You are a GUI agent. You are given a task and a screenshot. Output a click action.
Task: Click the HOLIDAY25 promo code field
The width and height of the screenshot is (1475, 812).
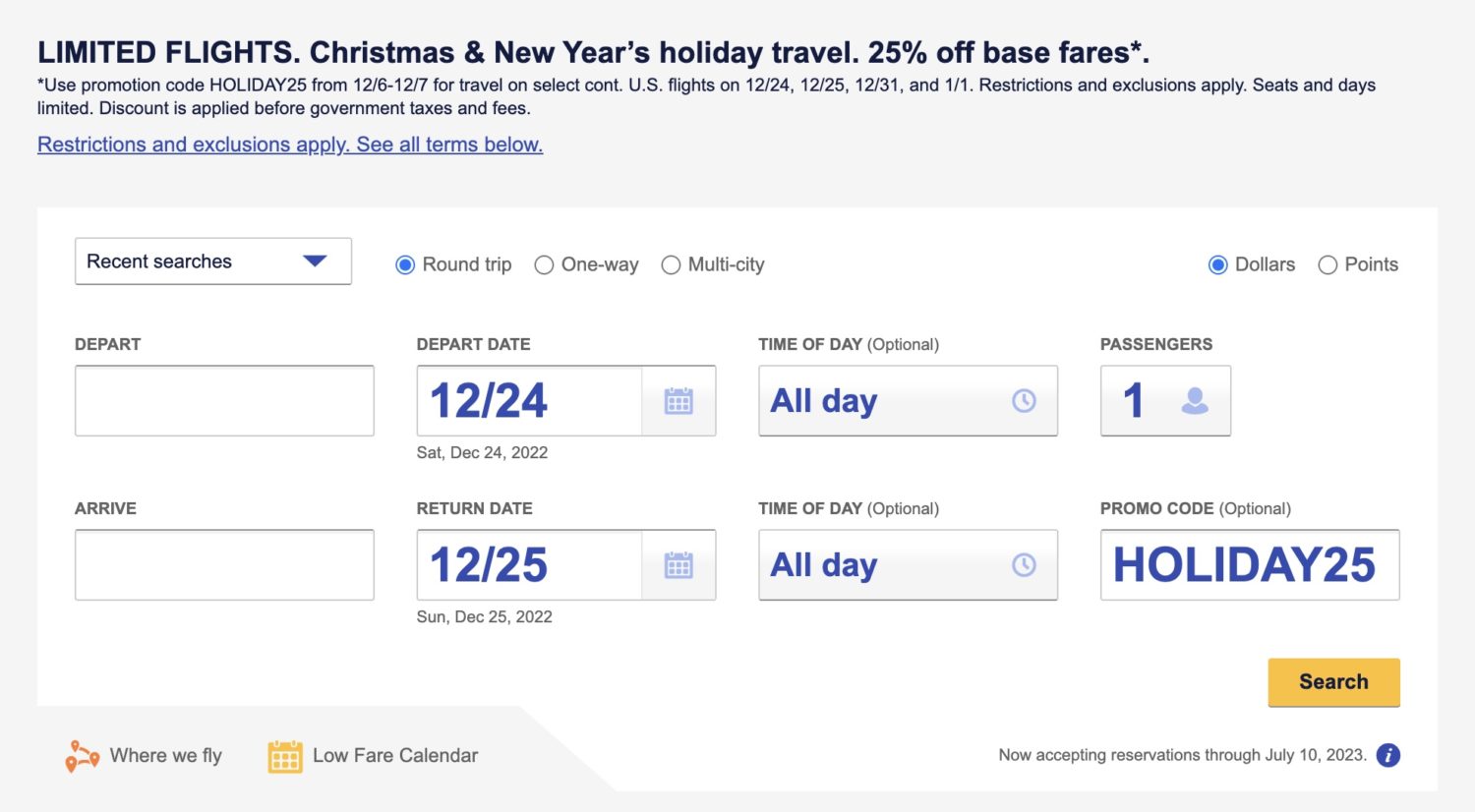click(1249, 564)
